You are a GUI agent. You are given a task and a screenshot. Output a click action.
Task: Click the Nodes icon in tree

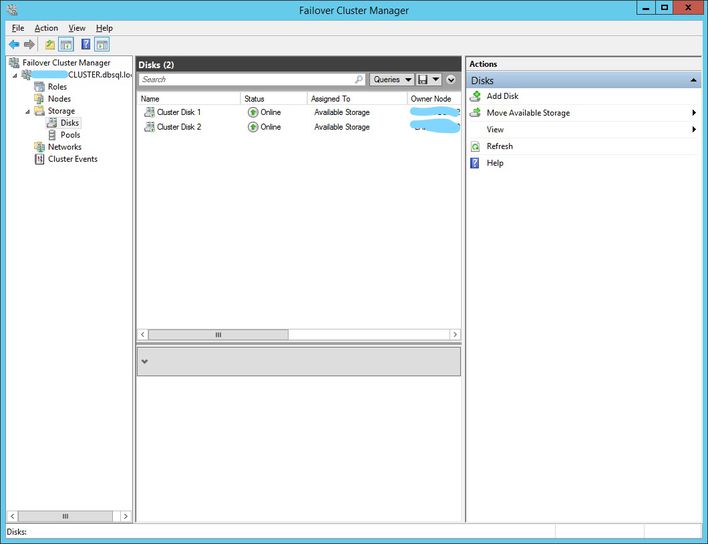(39, 99)
